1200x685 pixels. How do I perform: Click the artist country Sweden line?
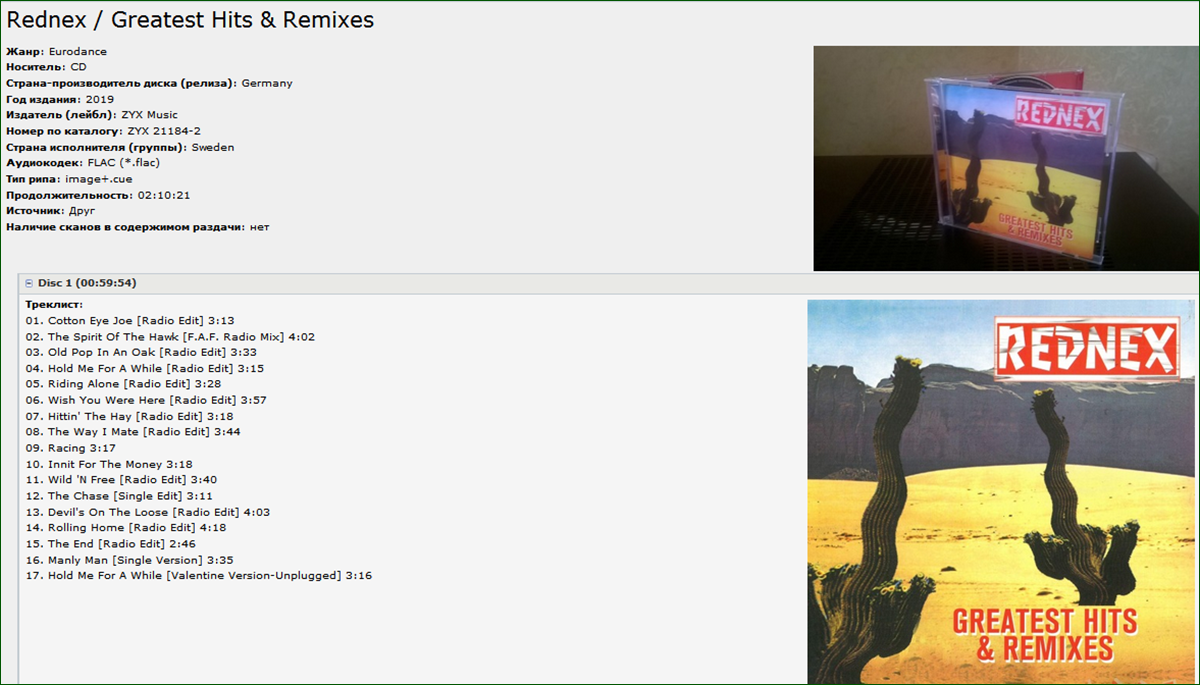pos(120,147)
